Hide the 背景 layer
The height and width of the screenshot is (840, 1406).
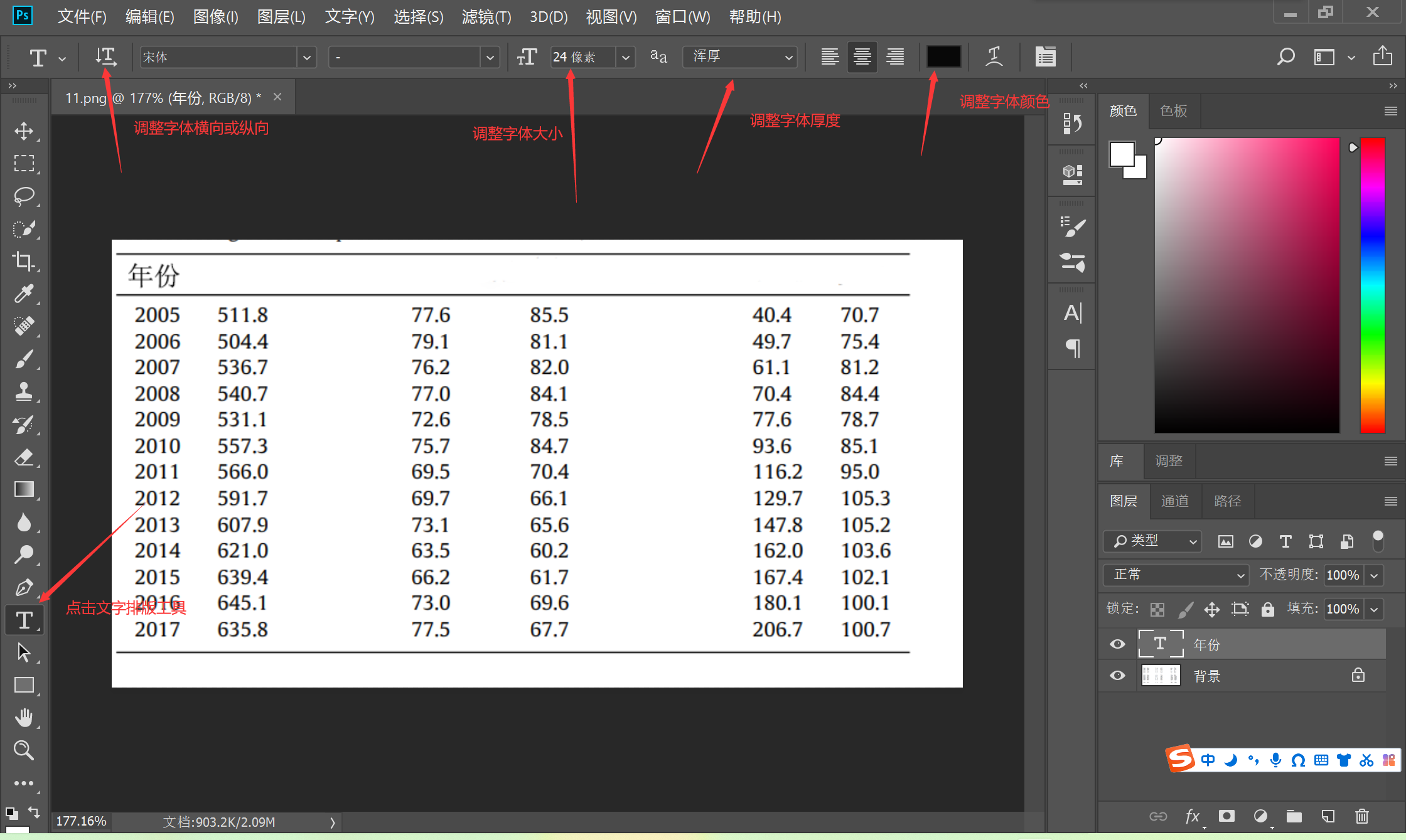coord(1117,676)
